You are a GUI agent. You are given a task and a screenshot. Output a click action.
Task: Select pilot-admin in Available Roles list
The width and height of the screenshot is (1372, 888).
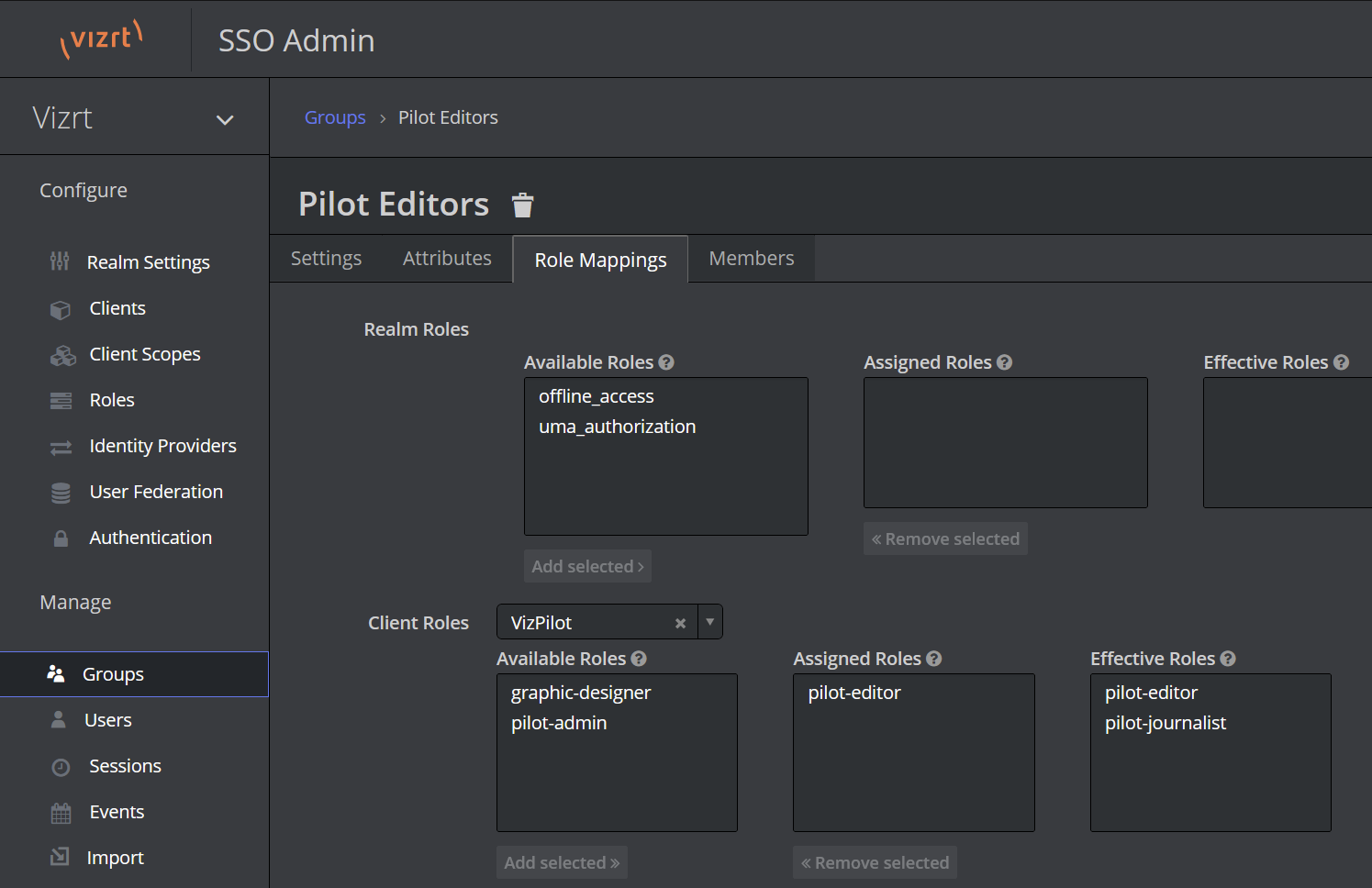(559, 723)
